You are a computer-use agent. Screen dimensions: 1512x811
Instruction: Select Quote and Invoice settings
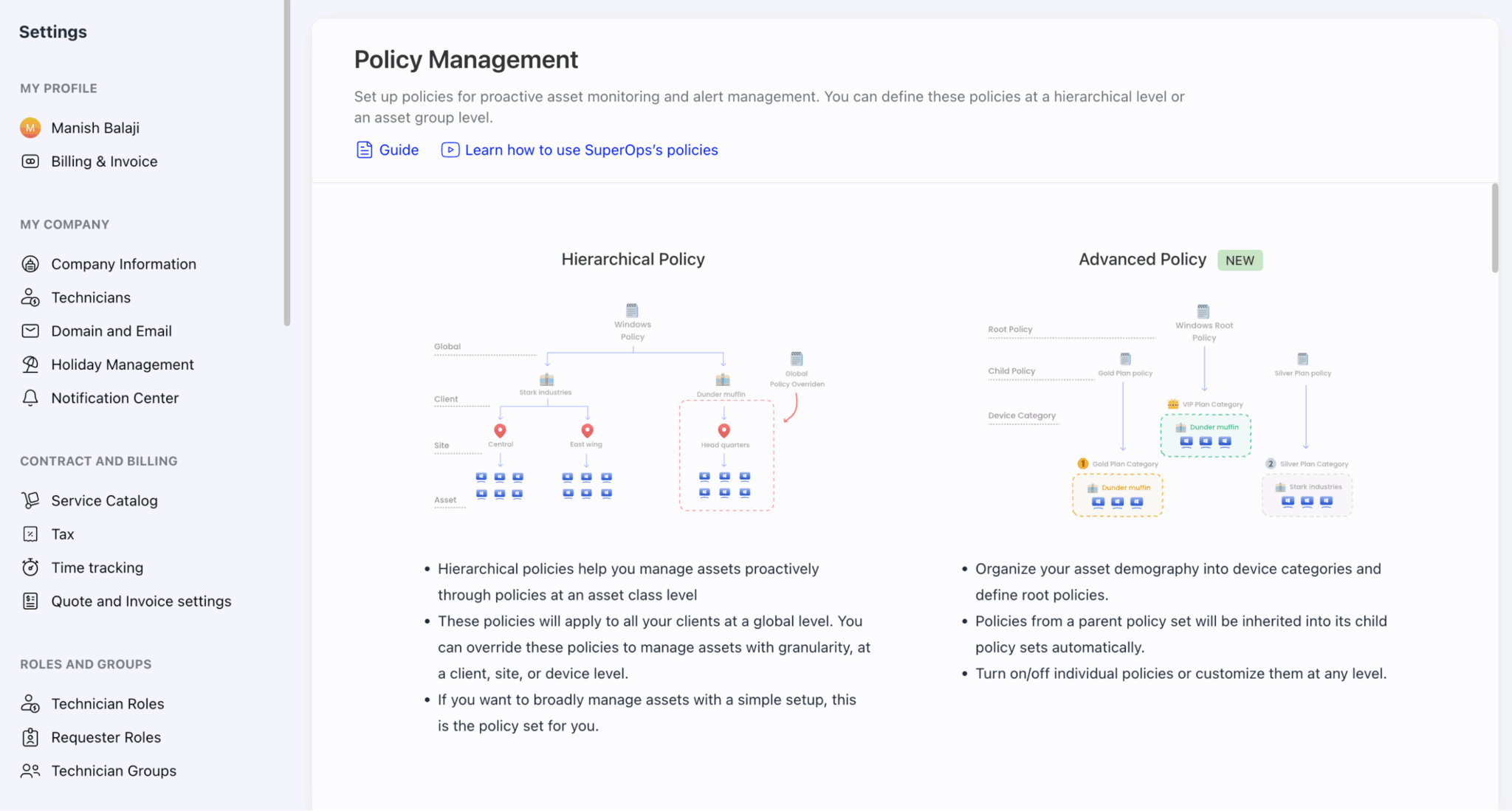tap(141, 601)
